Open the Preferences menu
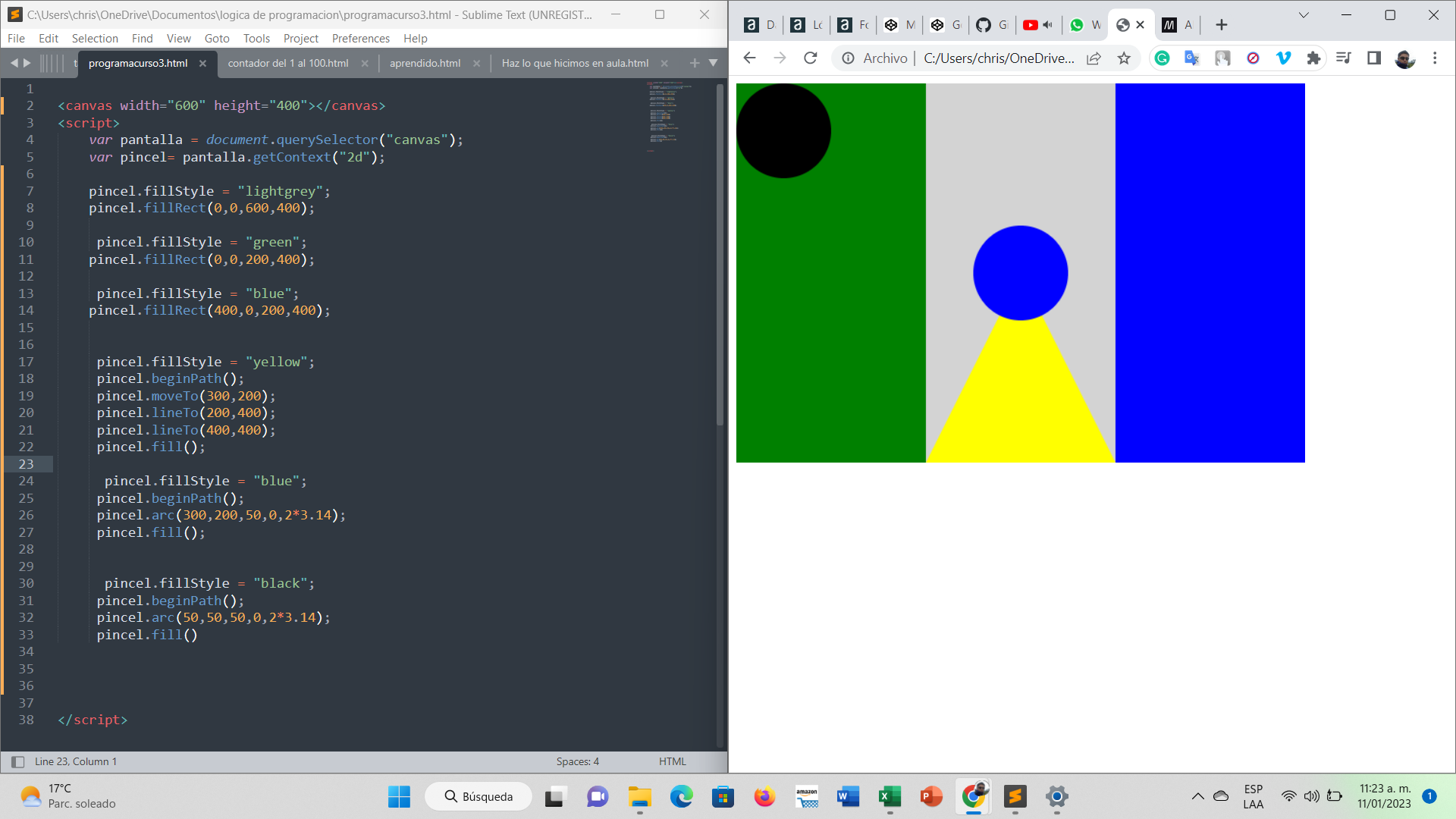This screenshot has width=1456, height=819. (x=361, y=39)
